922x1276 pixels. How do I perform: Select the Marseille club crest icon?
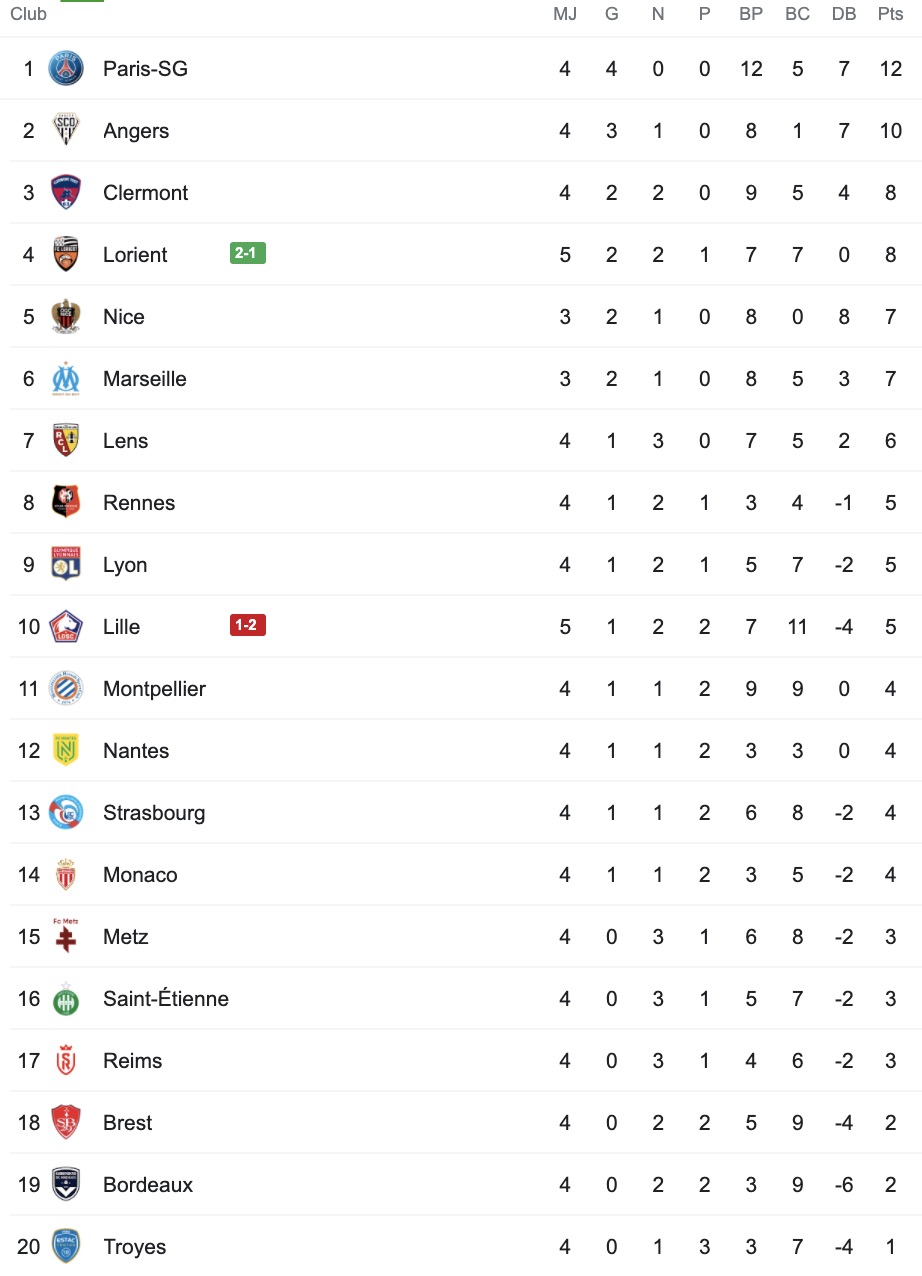click(x=66, y=379)
